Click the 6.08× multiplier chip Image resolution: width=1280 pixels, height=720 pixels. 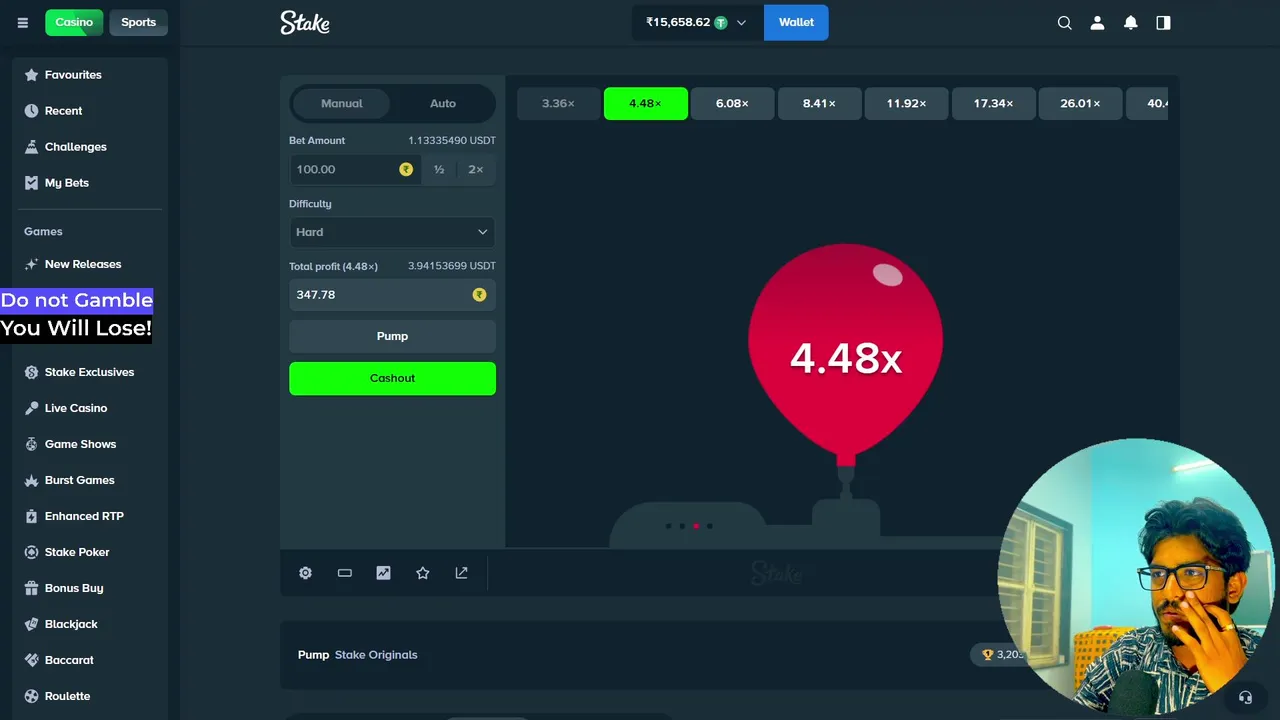click(732, 103)
